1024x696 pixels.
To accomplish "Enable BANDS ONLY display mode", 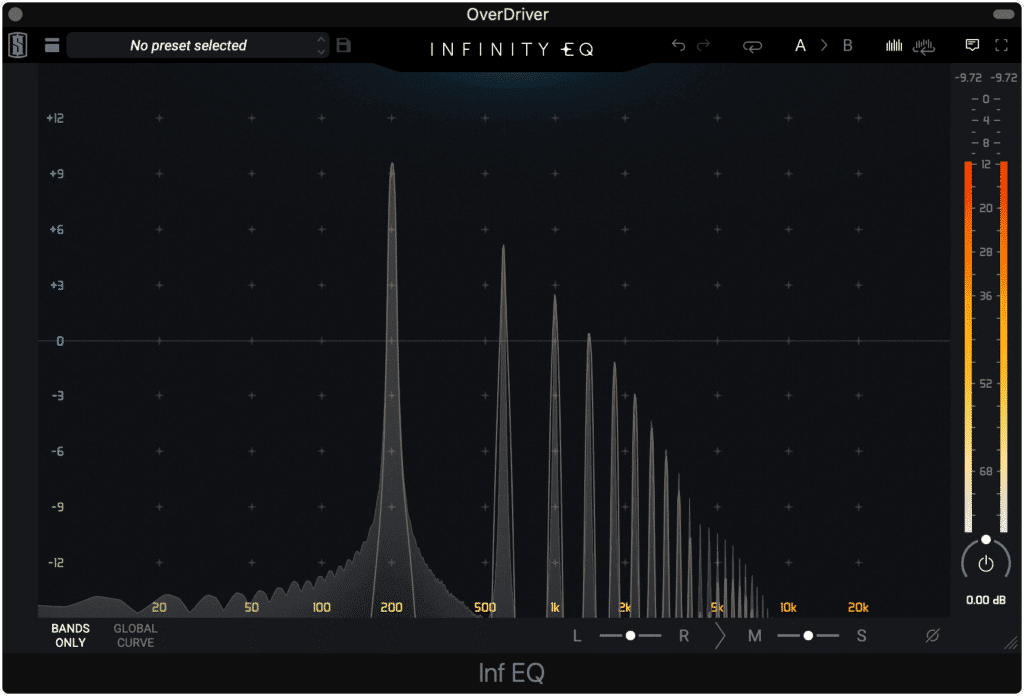I will [x=71, y=635].
